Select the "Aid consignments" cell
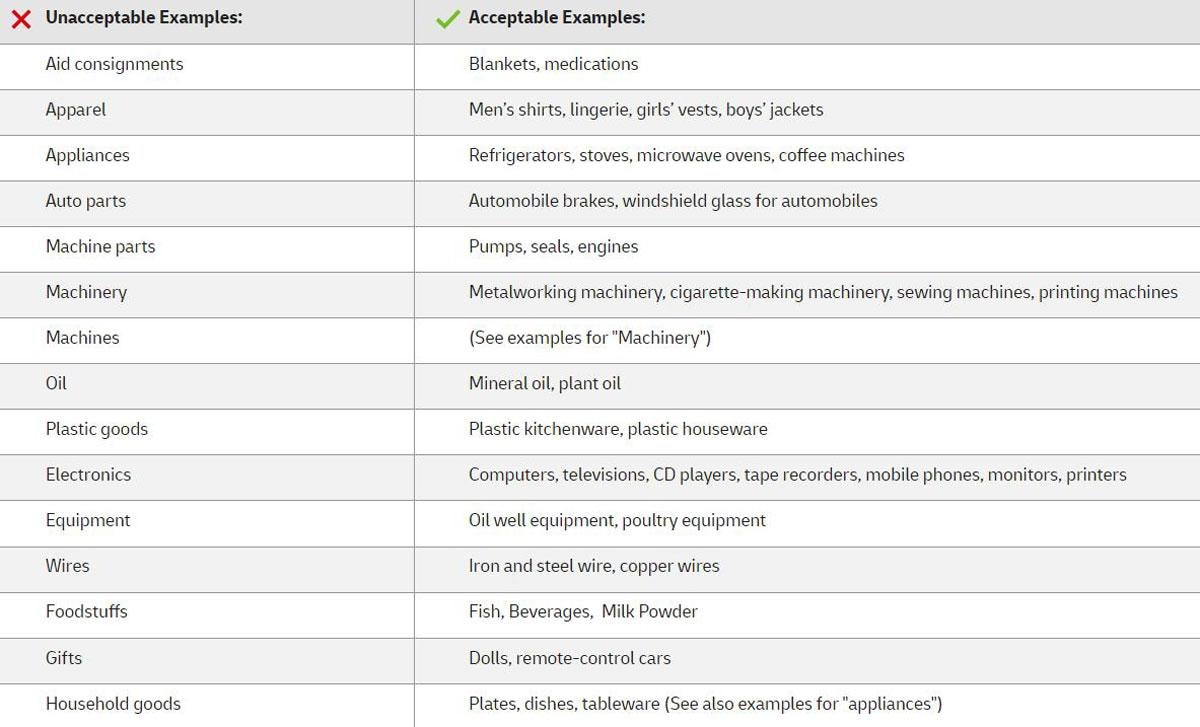Screen dimensions: 1200x727 pos(114,64)
